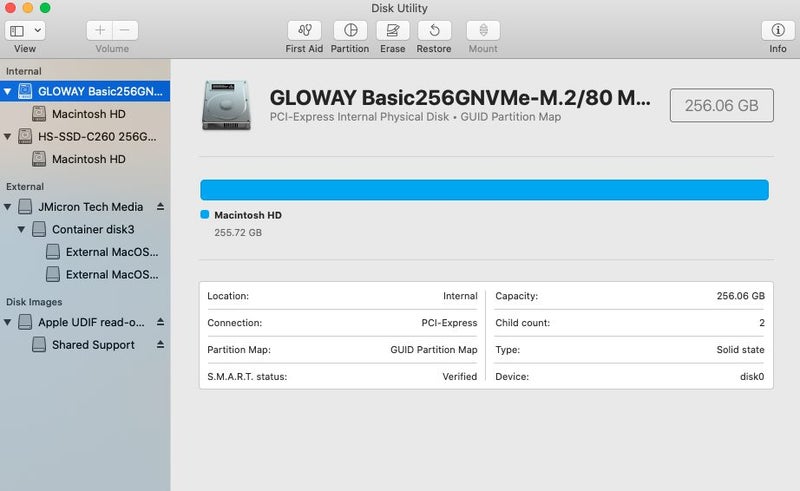
Task: Click the Restore toolbar icon
Action: [434, 31]
